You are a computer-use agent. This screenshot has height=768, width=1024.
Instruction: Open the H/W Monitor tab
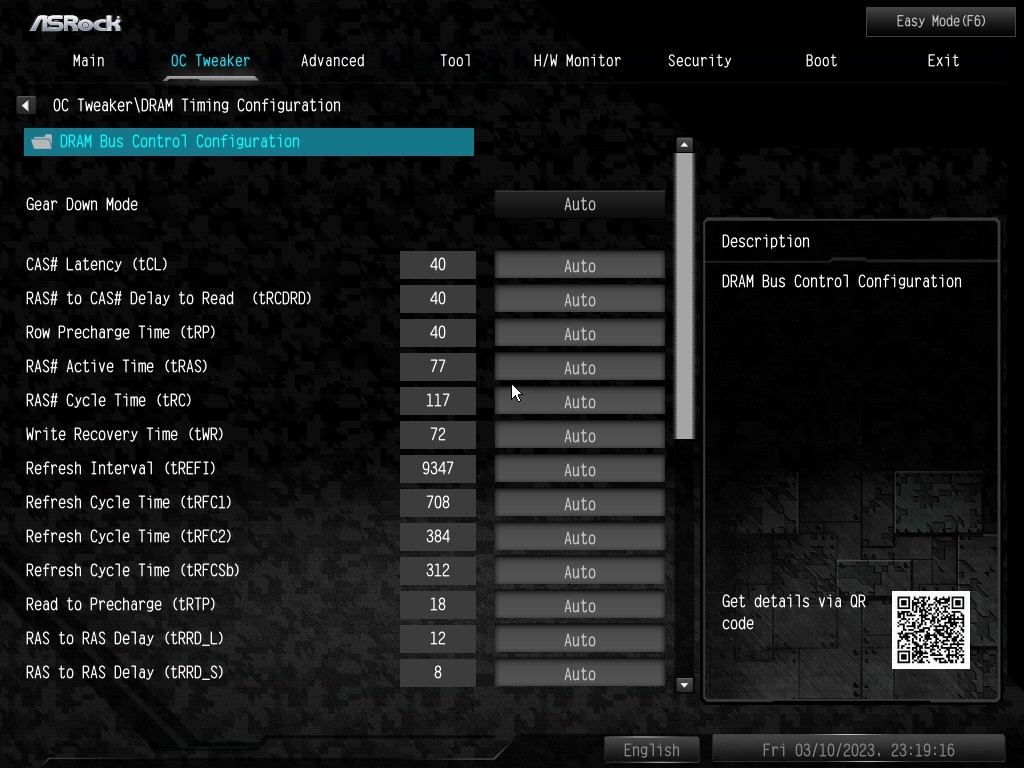click(577, 61)
